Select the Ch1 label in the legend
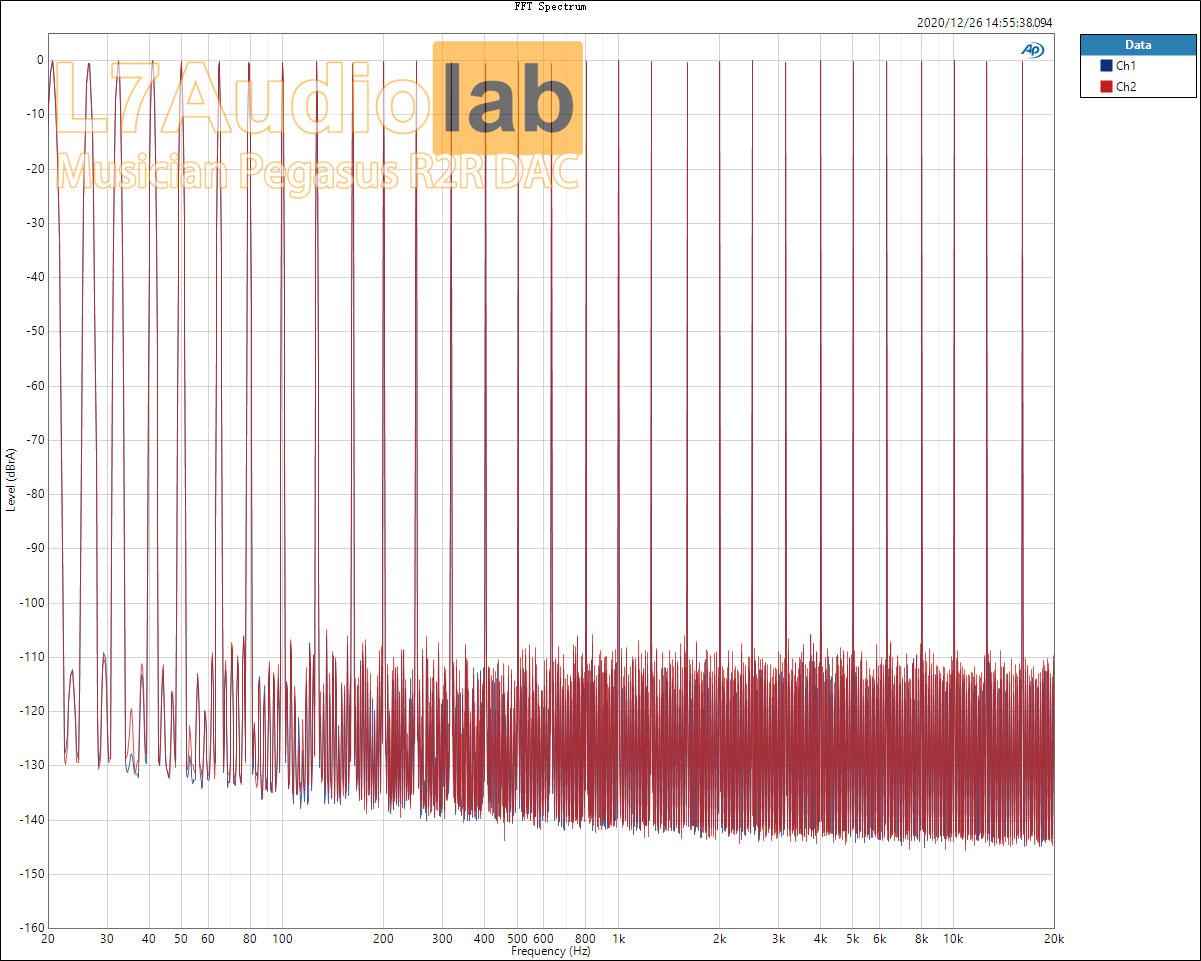 point(1126,66)
